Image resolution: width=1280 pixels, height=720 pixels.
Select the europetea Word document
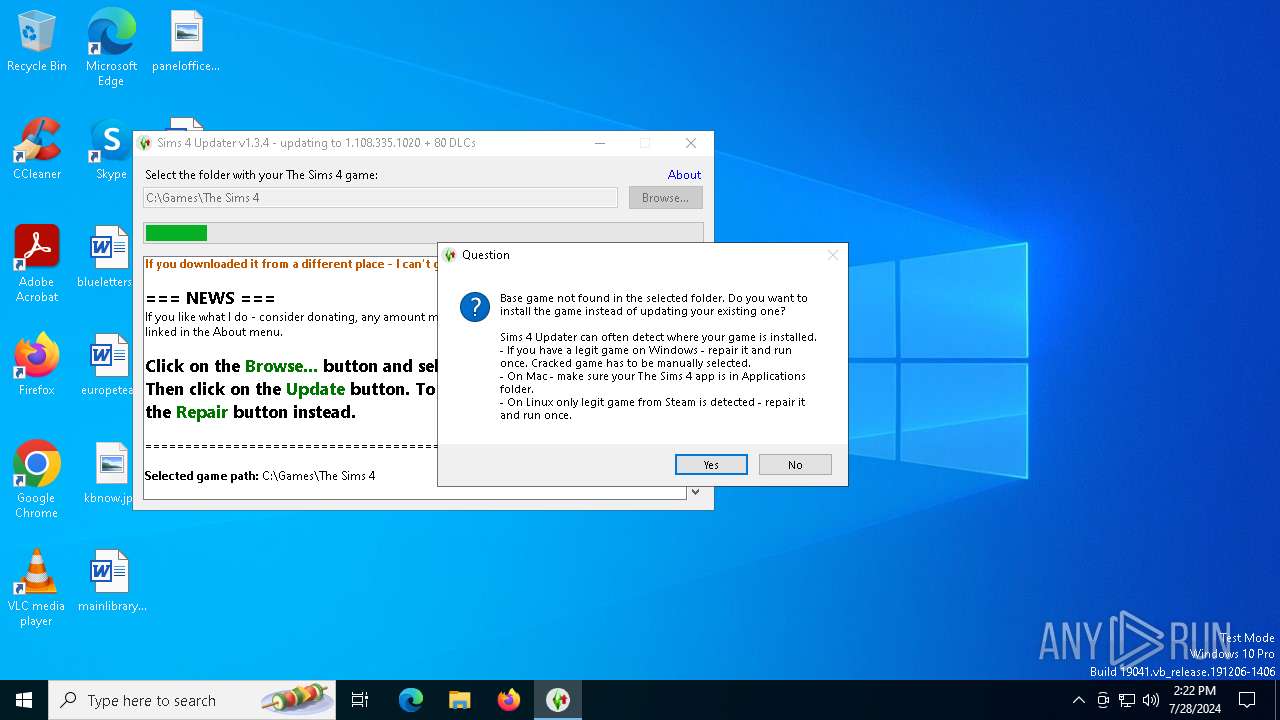[x=108, y=365]
